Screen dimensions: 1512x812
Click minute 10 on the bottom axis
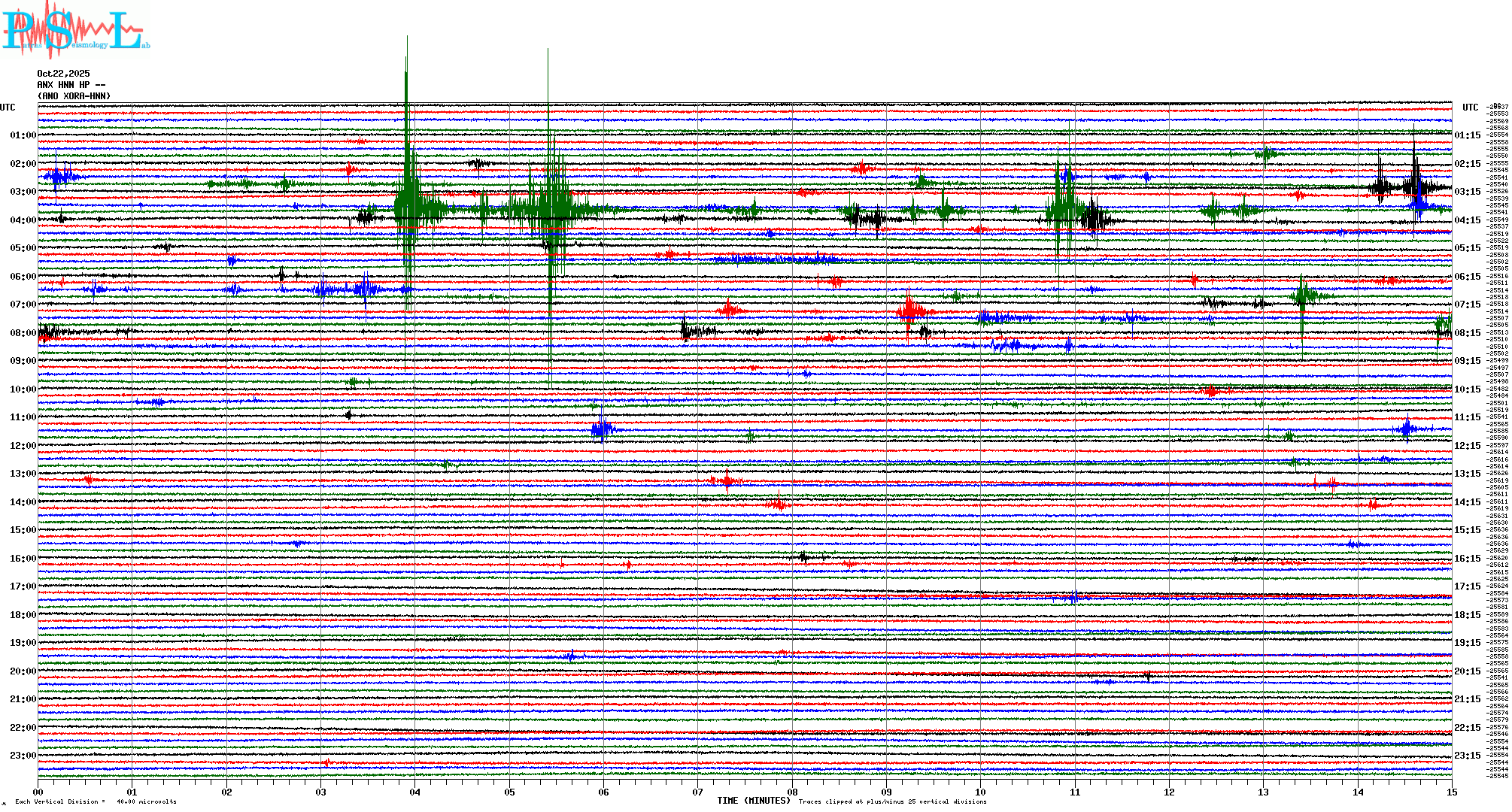click(x=980, y=792)
